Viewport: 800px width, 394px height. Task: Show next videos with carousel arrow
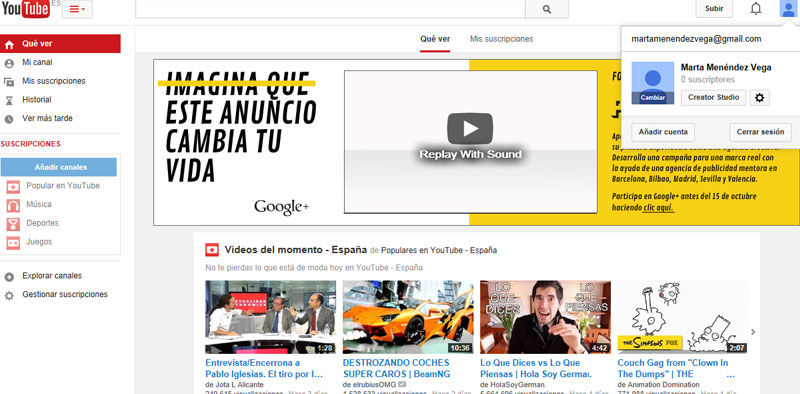[x=753, y=332]
